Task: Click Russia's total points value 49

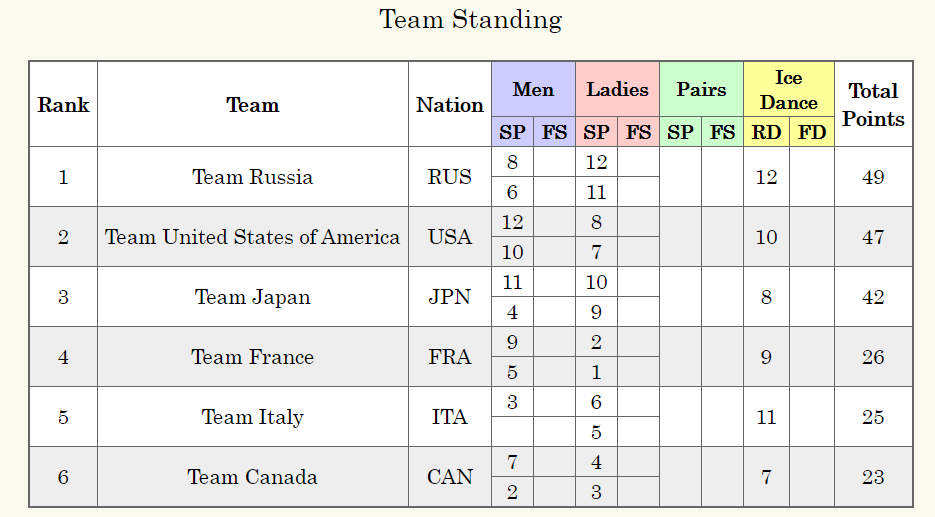Action: point(873,177)
